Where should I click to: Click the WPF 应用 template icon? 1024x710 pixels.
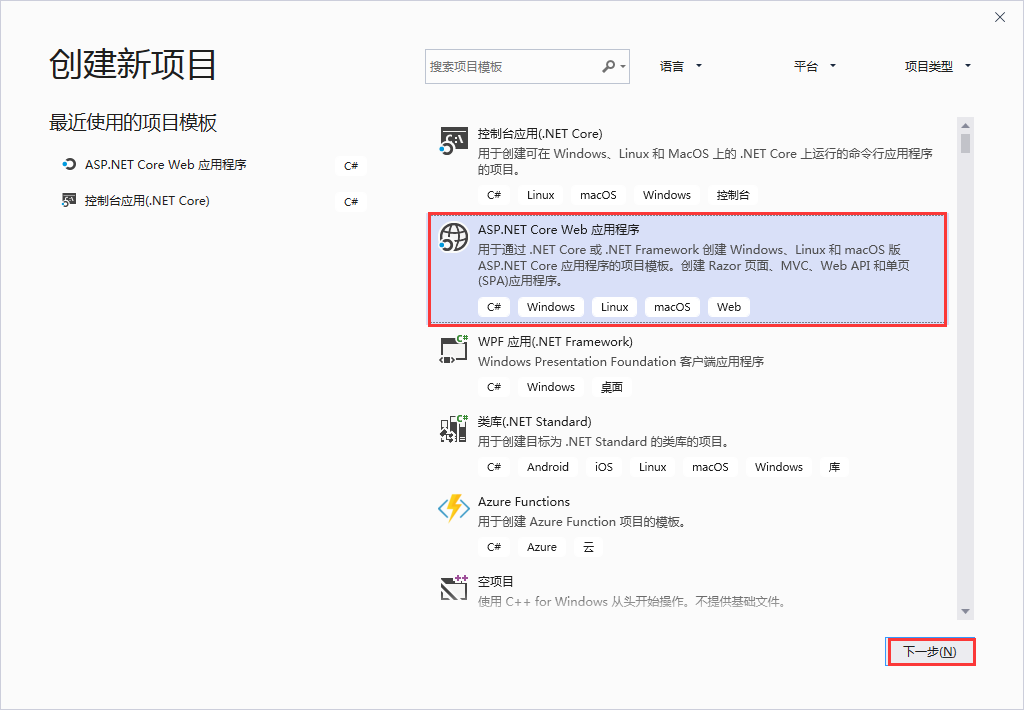pos(454,349)
